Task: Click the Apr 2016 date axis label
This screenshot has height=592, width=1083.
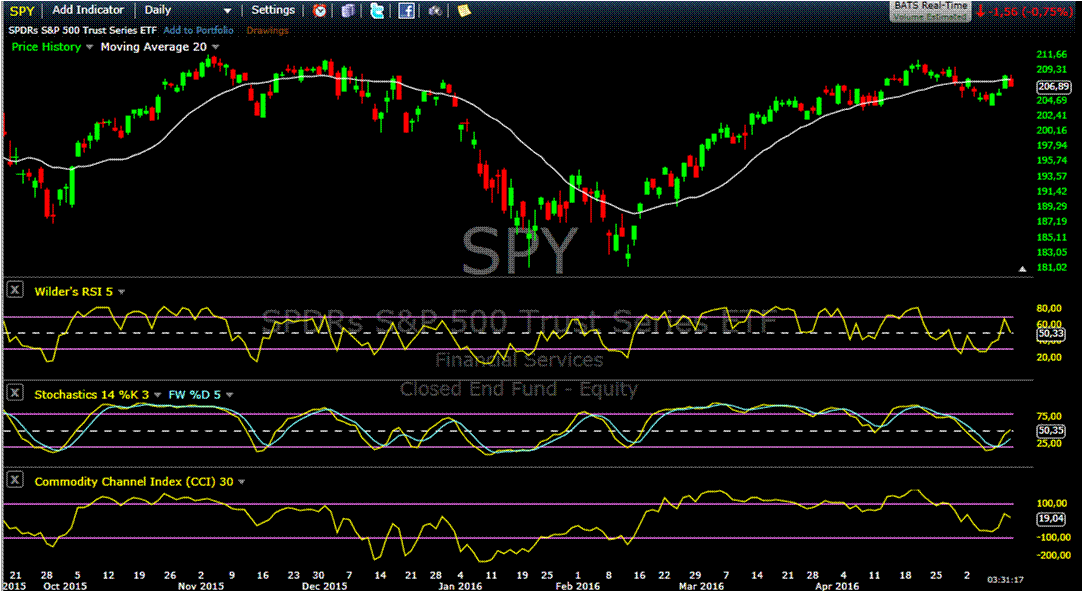Action: [x=838, y=586]
